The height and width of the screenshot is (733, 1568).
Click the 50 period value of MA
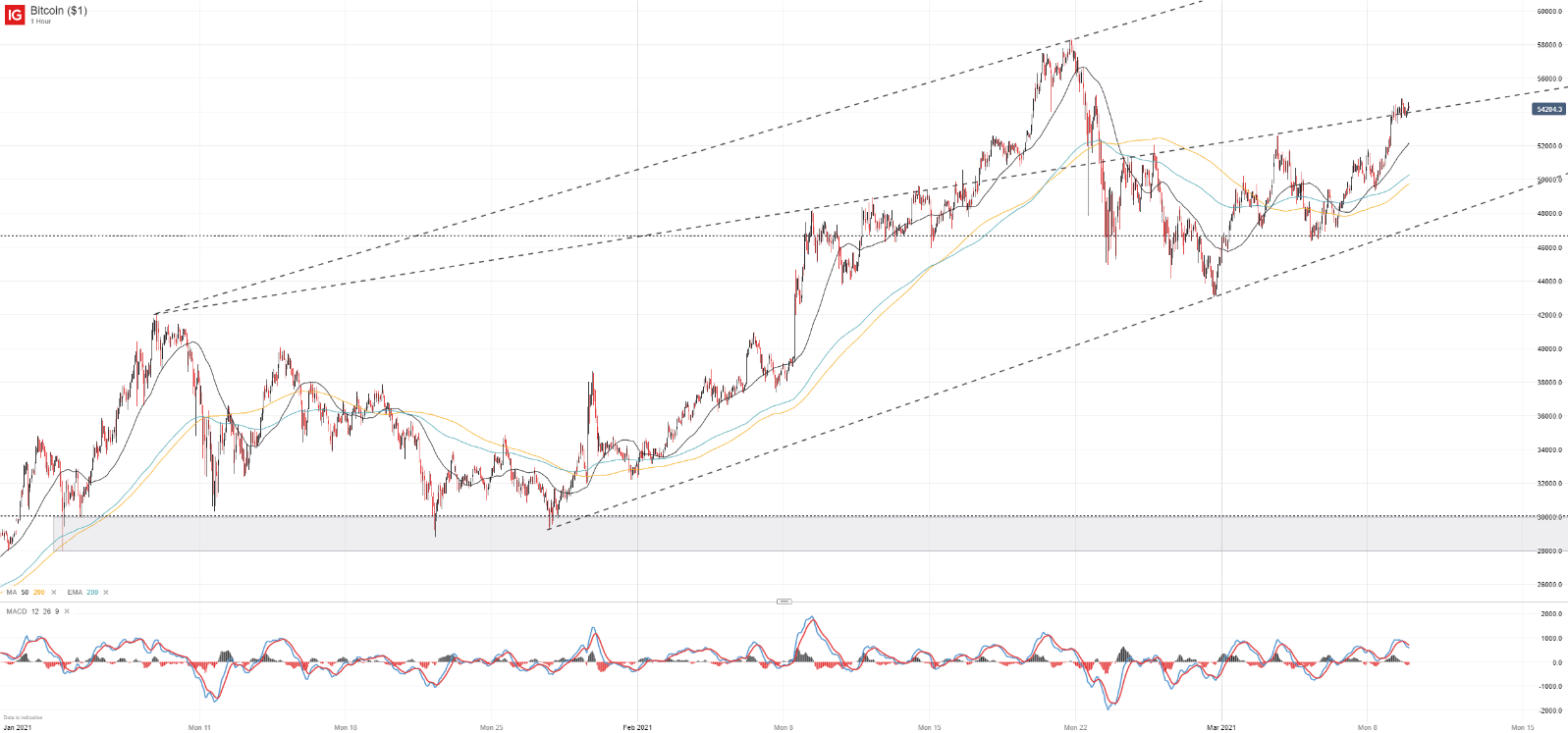[x=25, y=593]
